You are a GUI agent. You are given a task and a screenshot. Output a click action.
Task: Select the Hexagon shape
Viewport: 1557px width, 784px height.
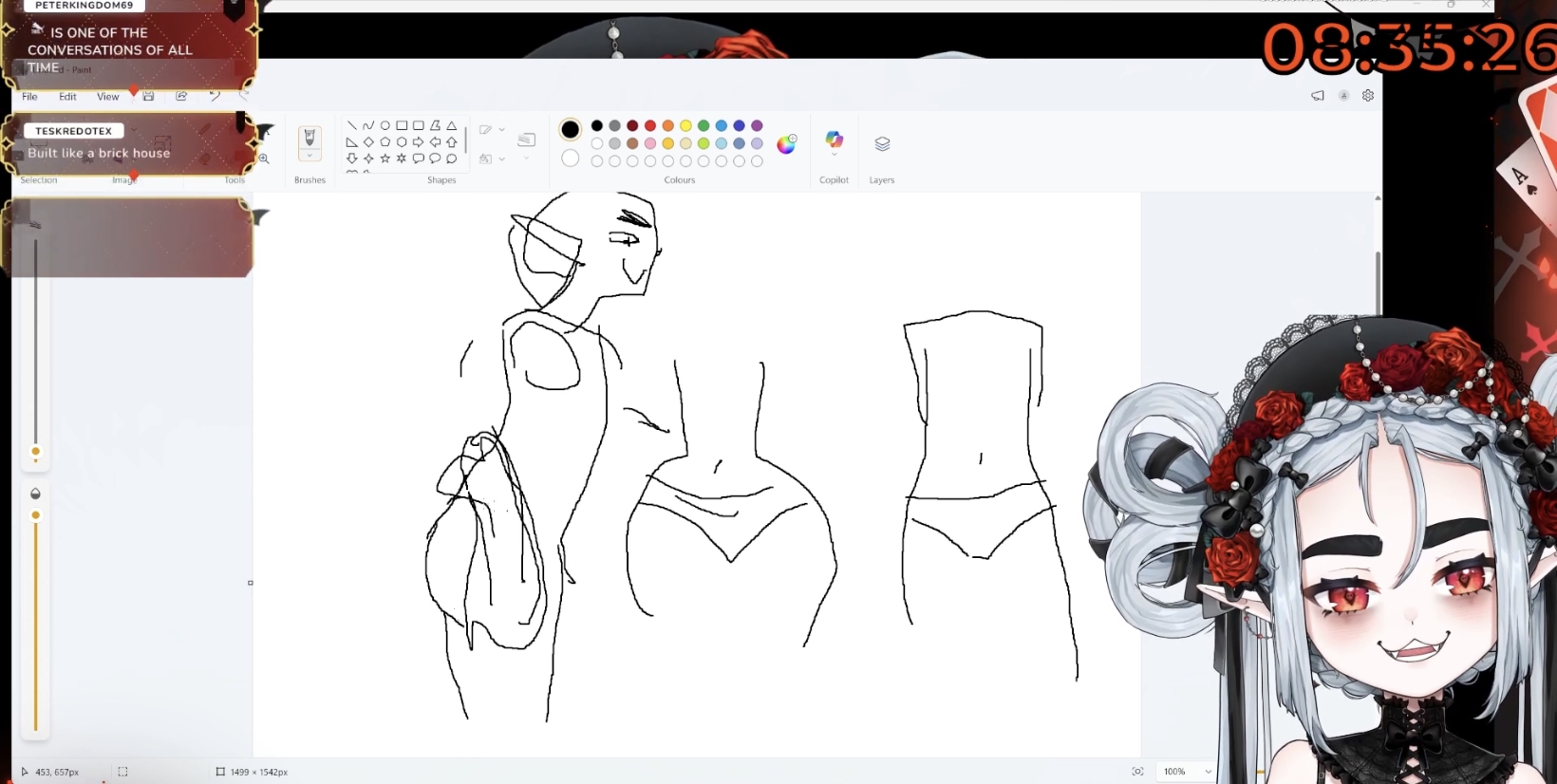tap(402, 142)
